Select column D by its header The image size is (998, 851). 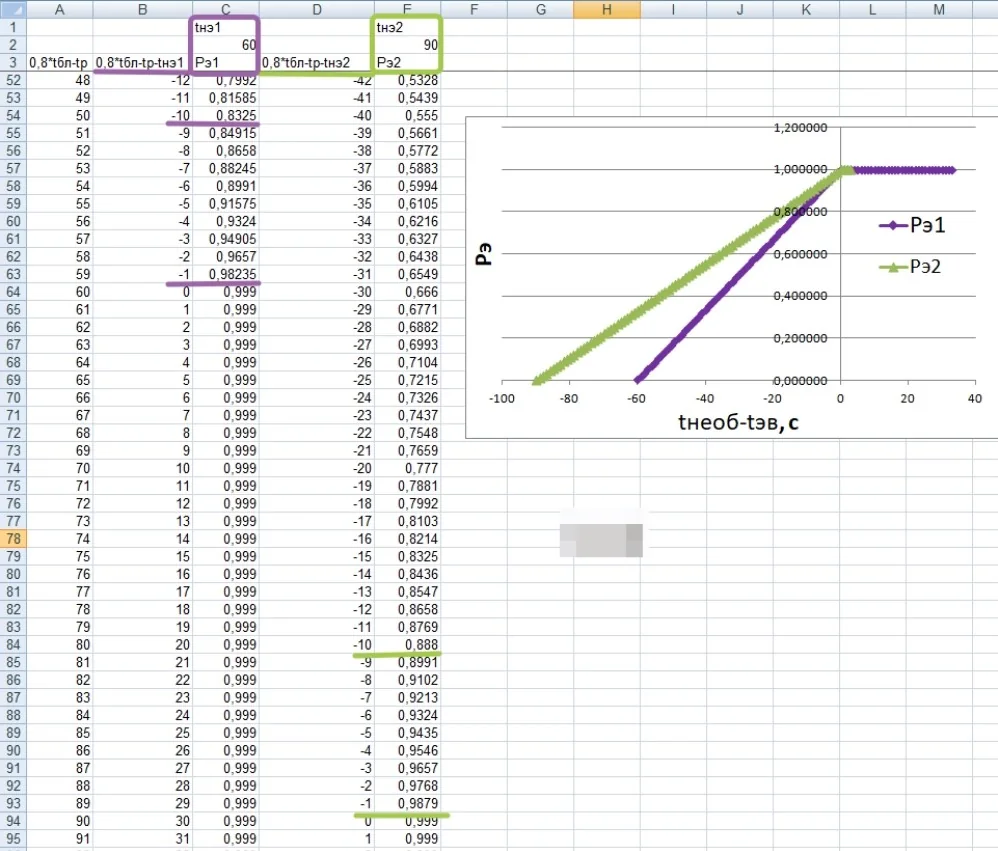[x=317, y=9]
